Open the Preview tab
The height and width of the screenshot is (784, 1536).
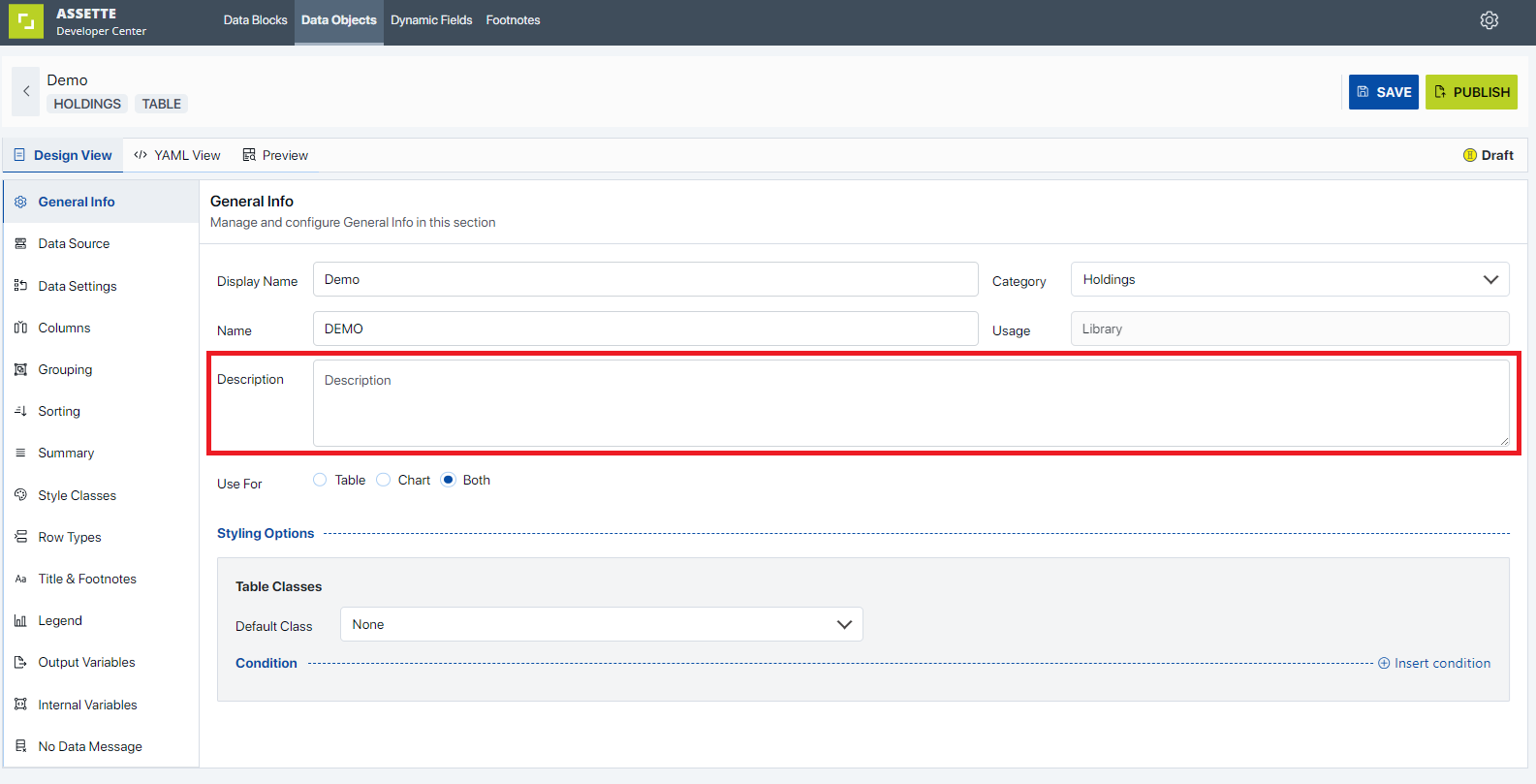(x=275, y=155)
